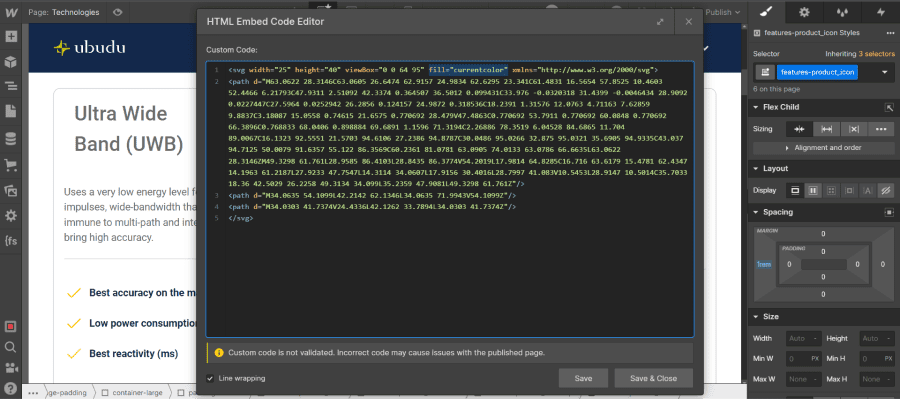Screen dimensions: 900x399
Task: Open the site Settings gear in left sidebar
Action: click(11, 216)
